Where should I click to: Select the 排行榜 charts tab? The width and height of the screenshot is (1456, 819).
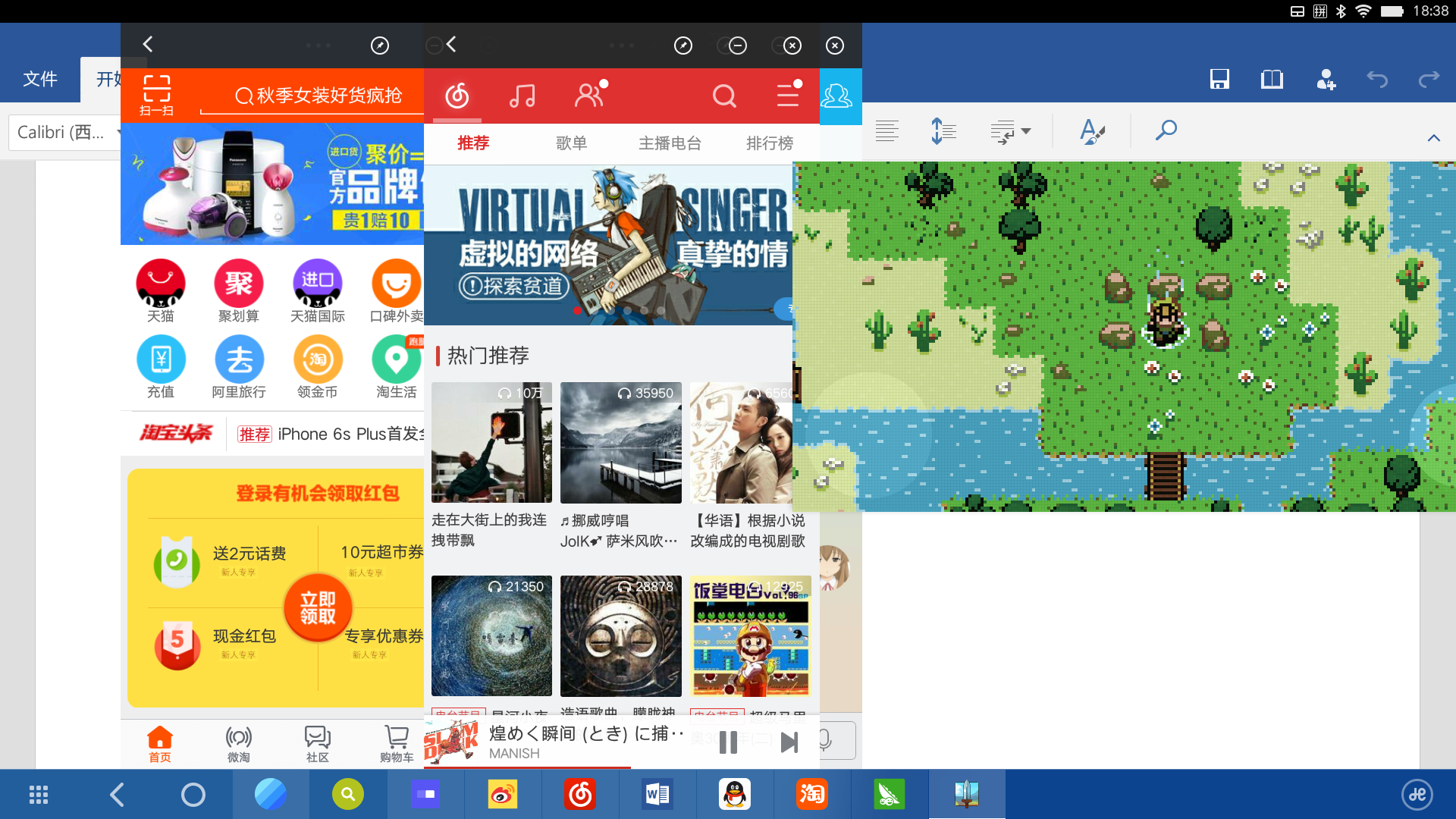(x=770, y=143)
